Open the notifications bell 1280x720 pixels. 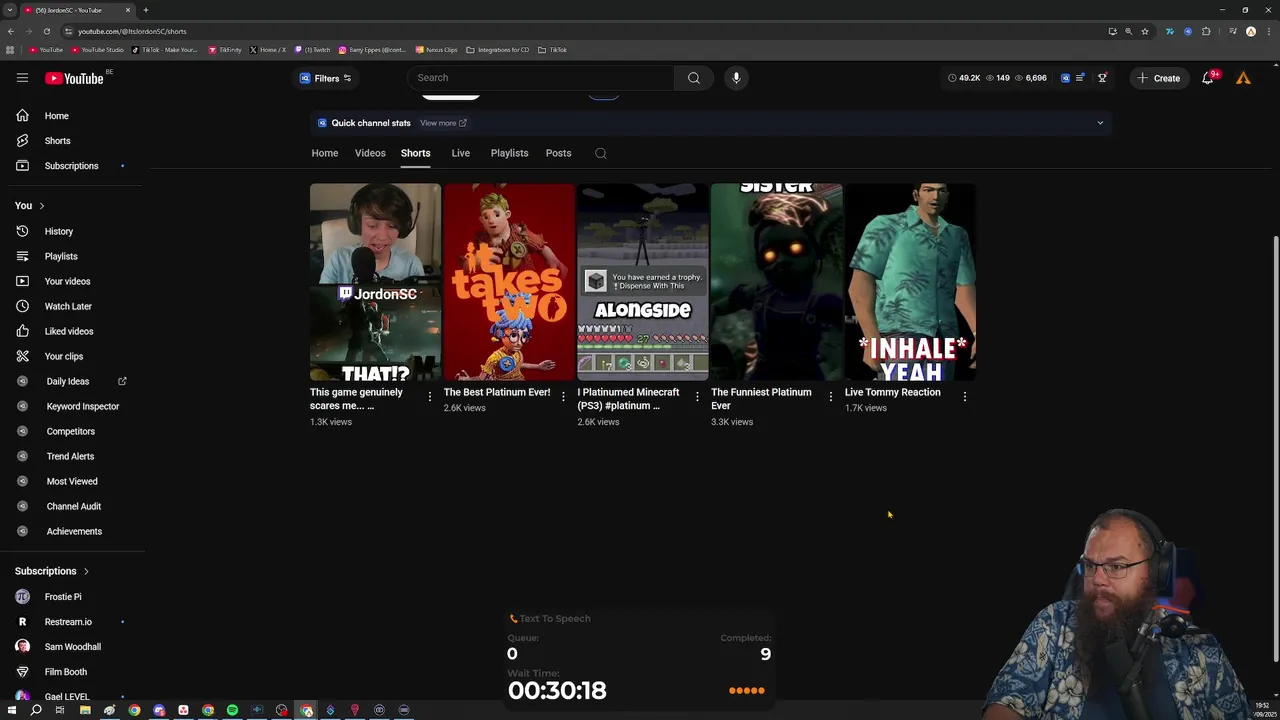tap(1208, 78)
